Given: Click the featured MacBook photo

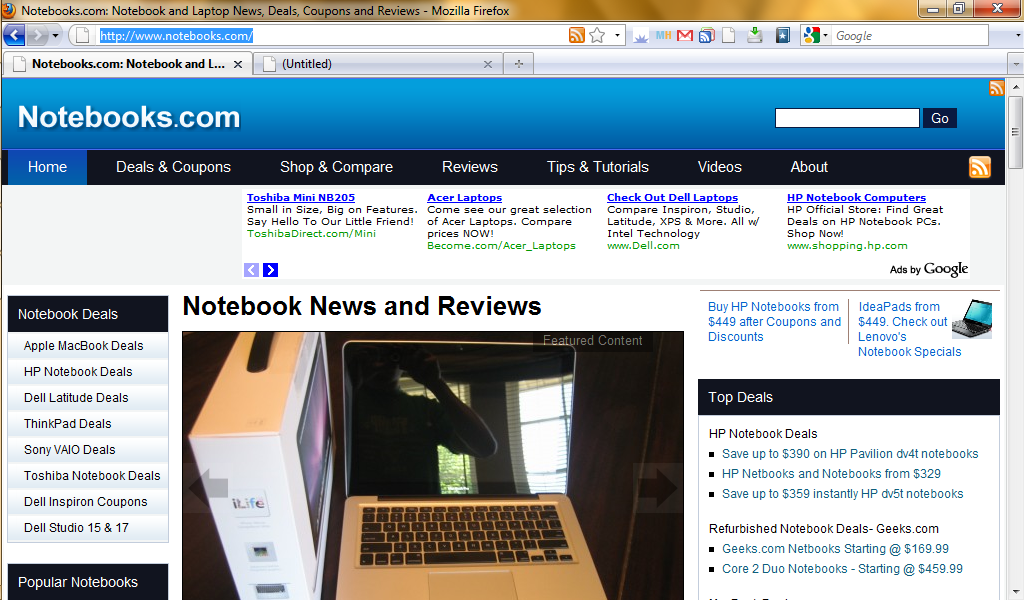Looking at the screenshot, I should click(x=433, y=466).
